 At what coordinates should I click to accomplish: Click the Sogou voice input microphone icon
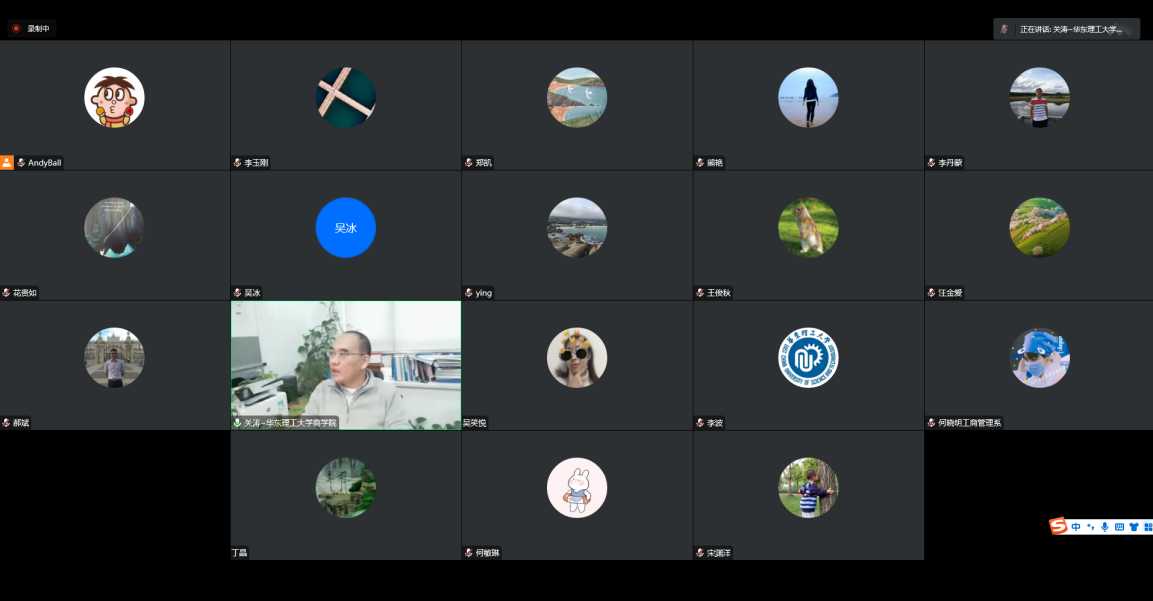(1105, 527)
